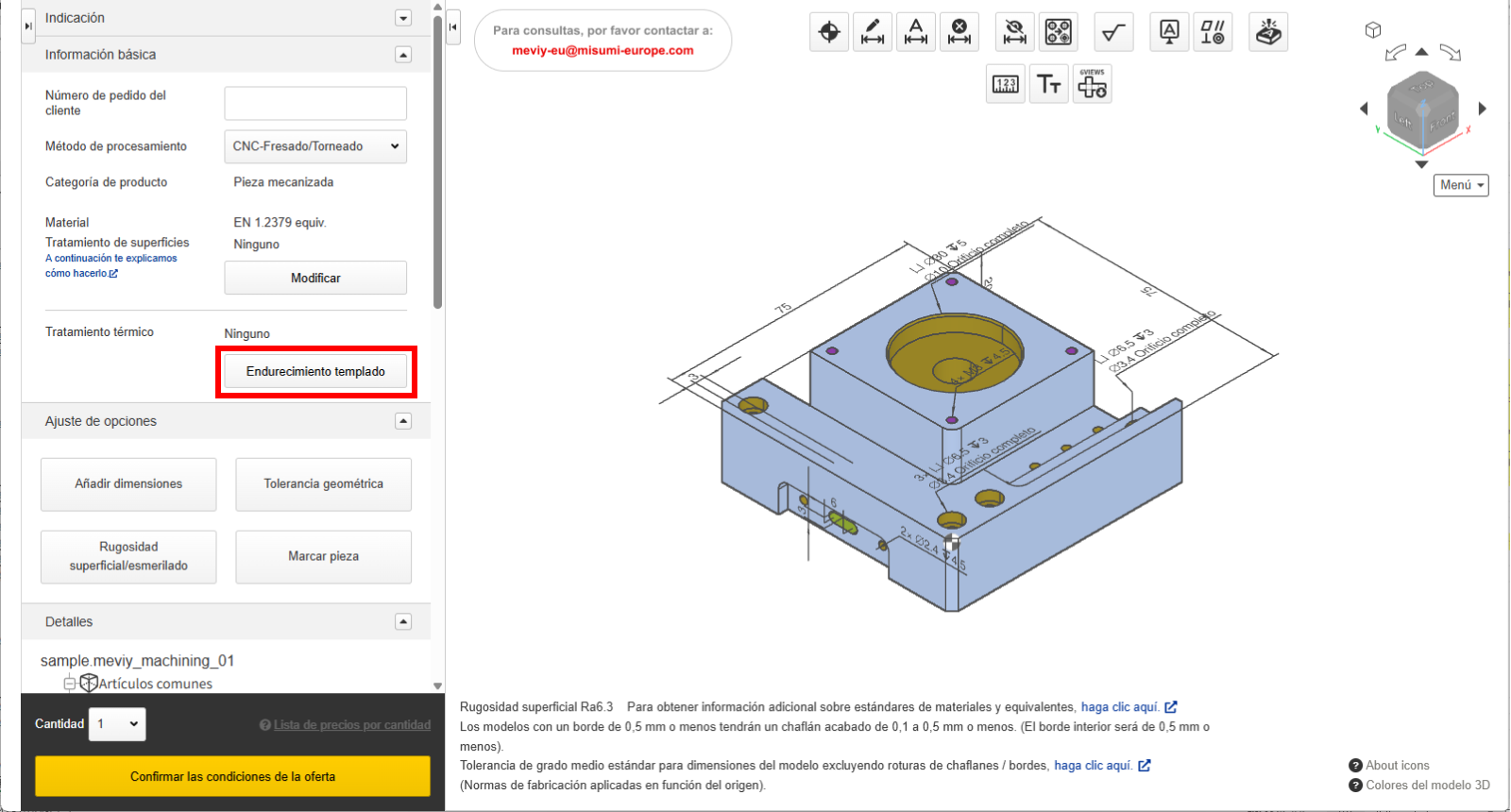The image size is (1511, 812).
Task: Select the text size Tt icon
Action: 1048,84
